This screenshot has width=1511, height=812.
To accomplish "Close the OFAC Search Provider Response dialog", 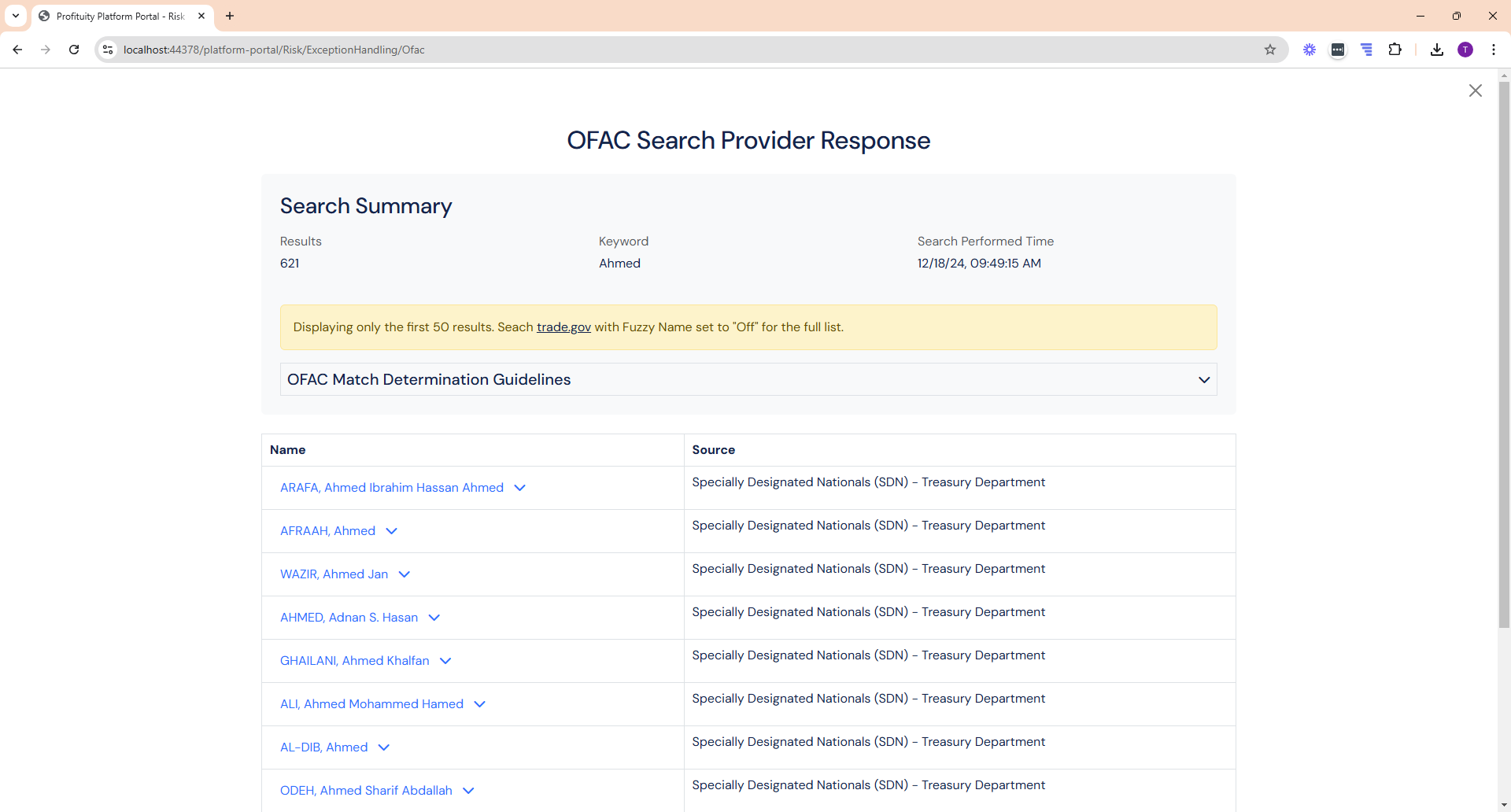I will [x=1475, y=90].
